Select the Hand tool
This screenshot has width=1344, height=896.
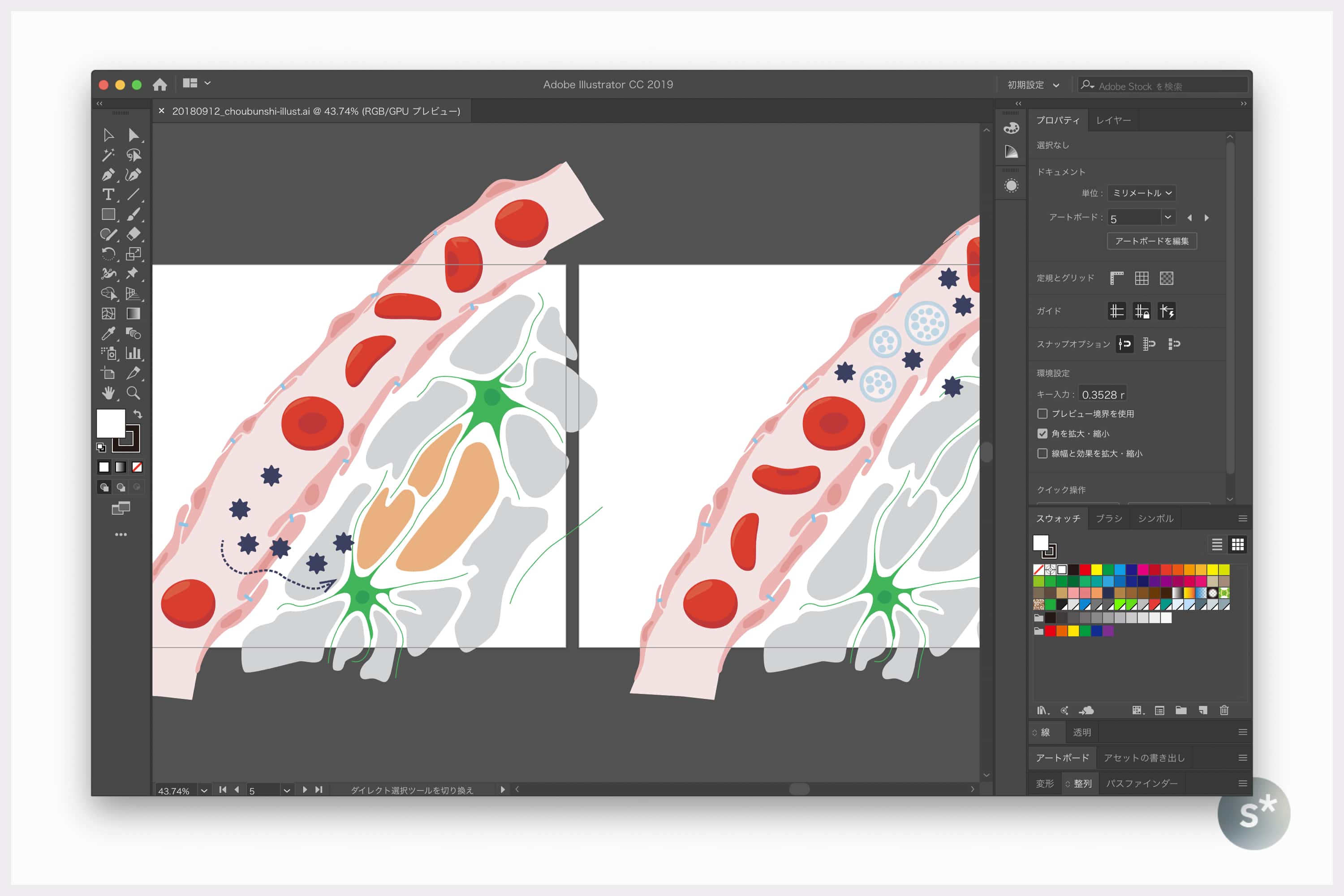tap(108, 393)
